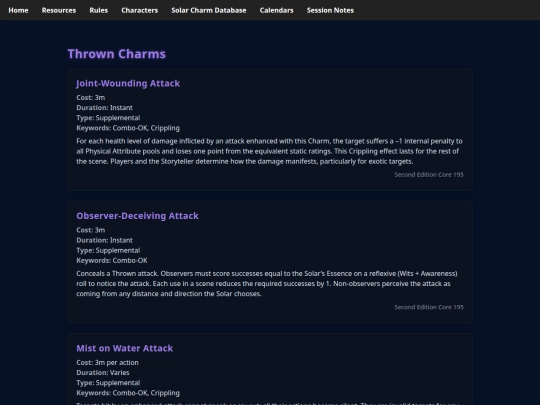Click 'Cost: 3m per action' line
The image size is (540, 405).
coord(107,362)
